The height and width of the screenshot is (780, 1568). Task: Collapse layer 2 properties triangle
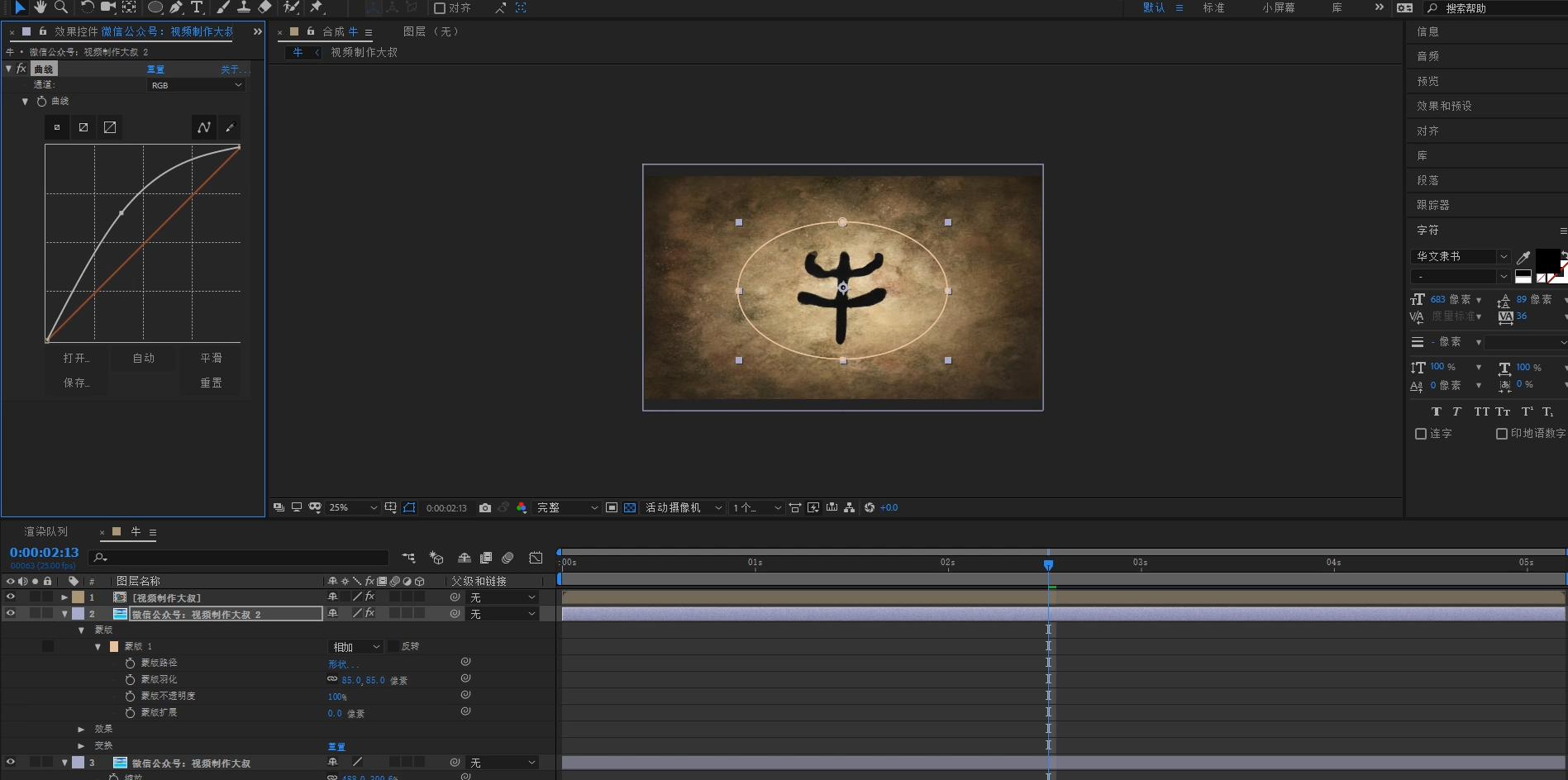(64, 613)
